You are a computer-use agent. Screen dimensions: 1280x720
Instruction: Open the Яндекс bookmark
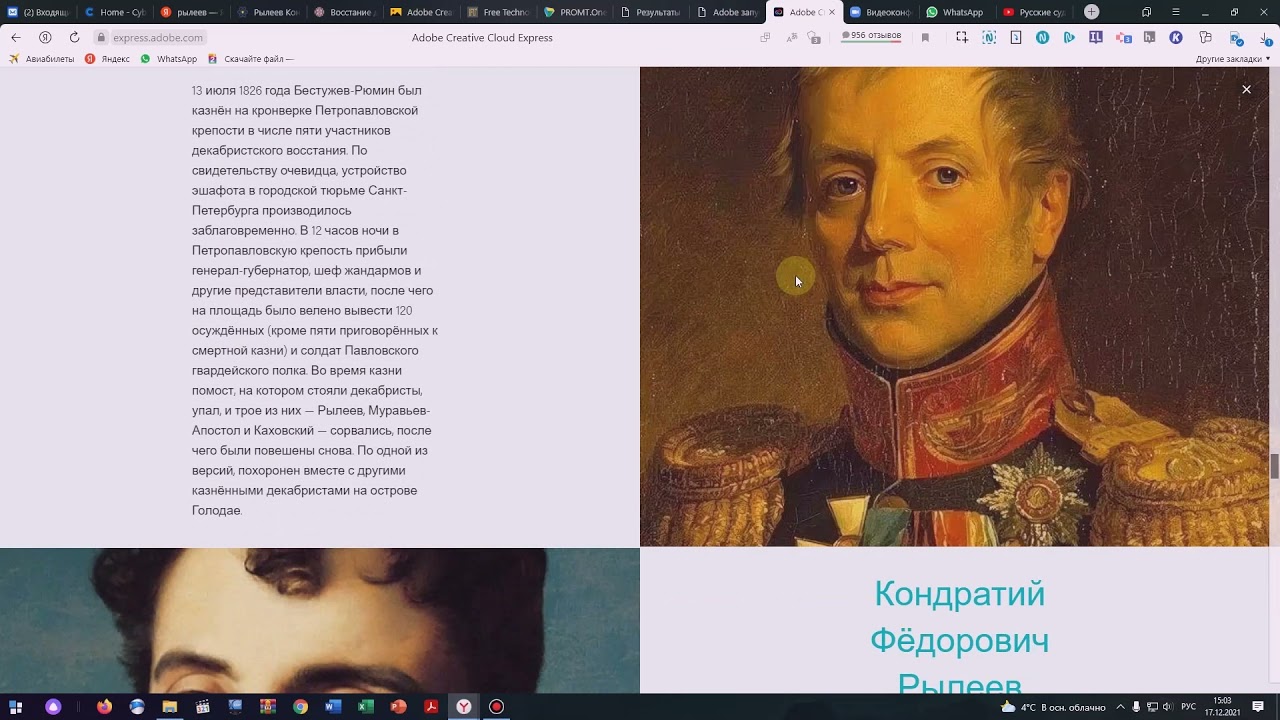click(x=108, y=59)
